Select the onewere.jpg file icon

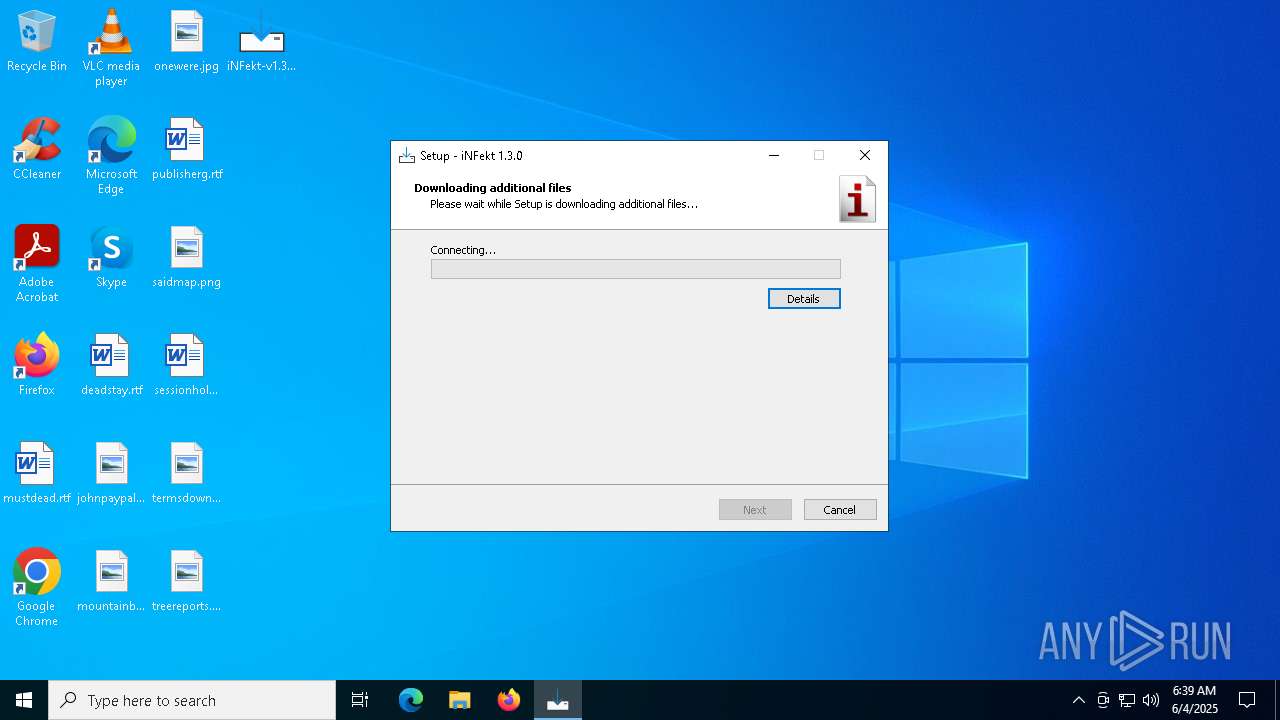click(x=187, y=41)
